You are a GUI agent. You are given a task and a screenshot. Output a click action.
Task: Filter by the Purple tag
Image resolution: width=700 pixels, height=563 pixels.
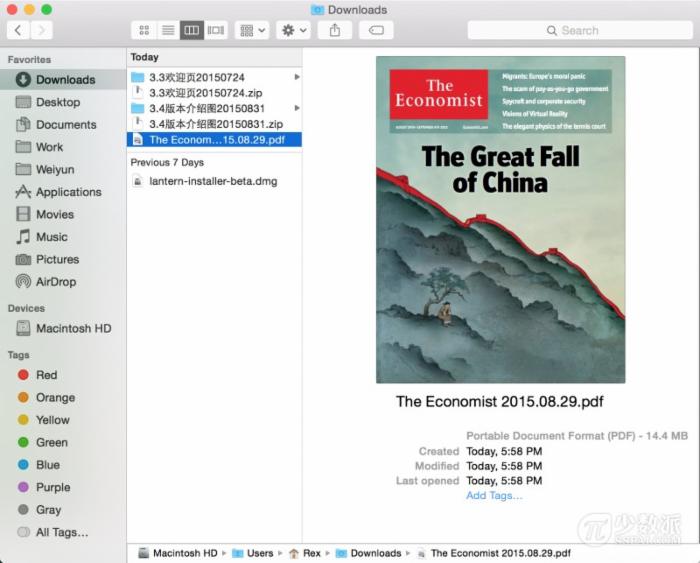(x=63, y=488)
